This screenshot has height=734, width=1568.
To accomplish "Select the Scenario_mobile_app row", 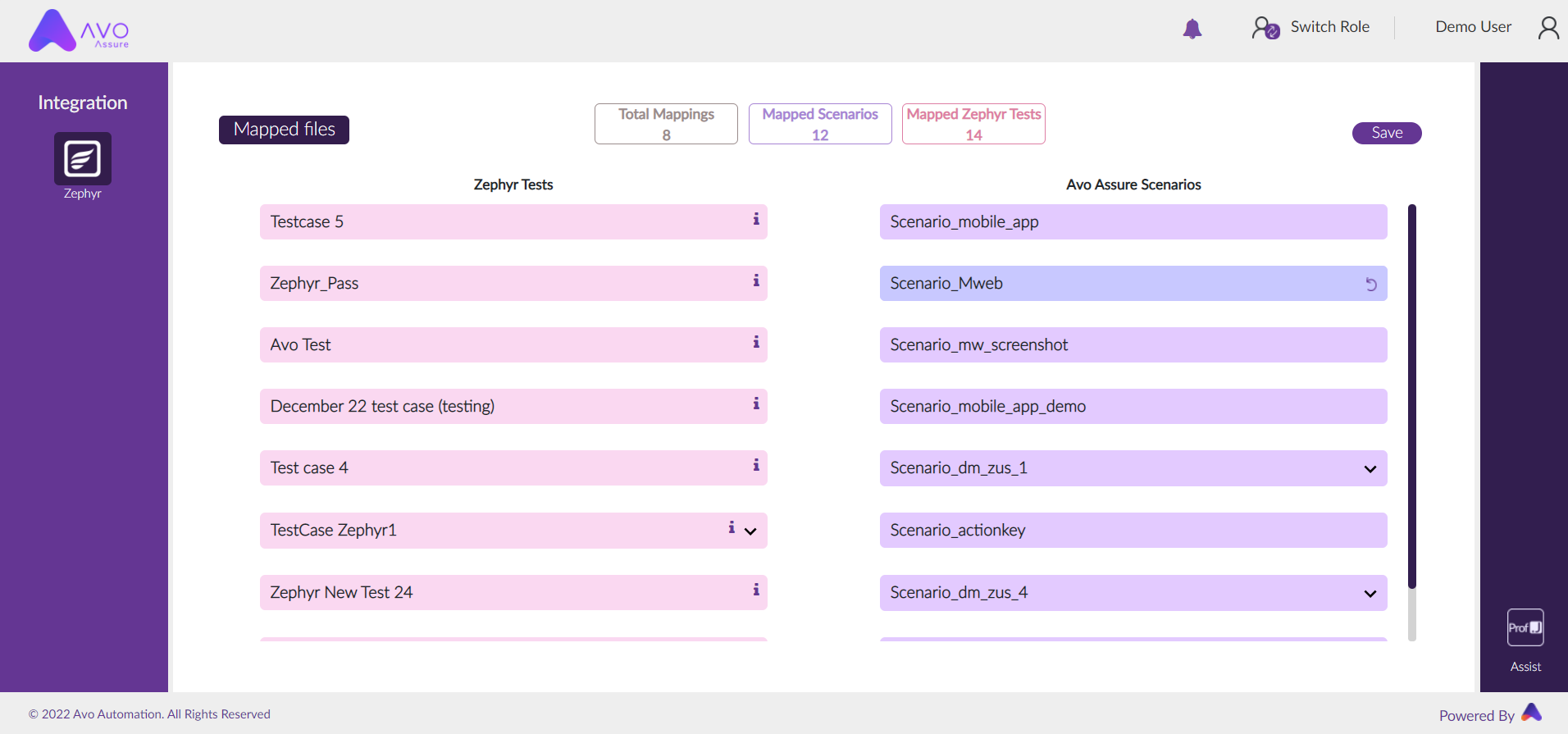I will [1133, 221].
